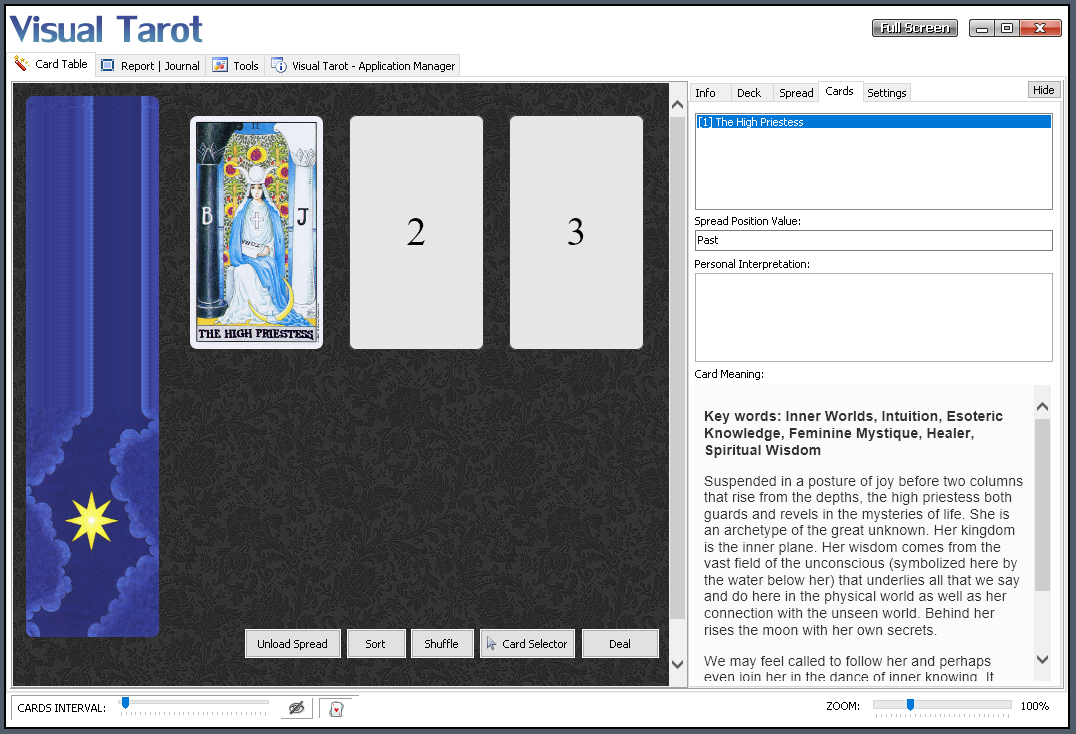Click empty spread position 2
The image size is (1076, 734).
[x=417, y=233]
